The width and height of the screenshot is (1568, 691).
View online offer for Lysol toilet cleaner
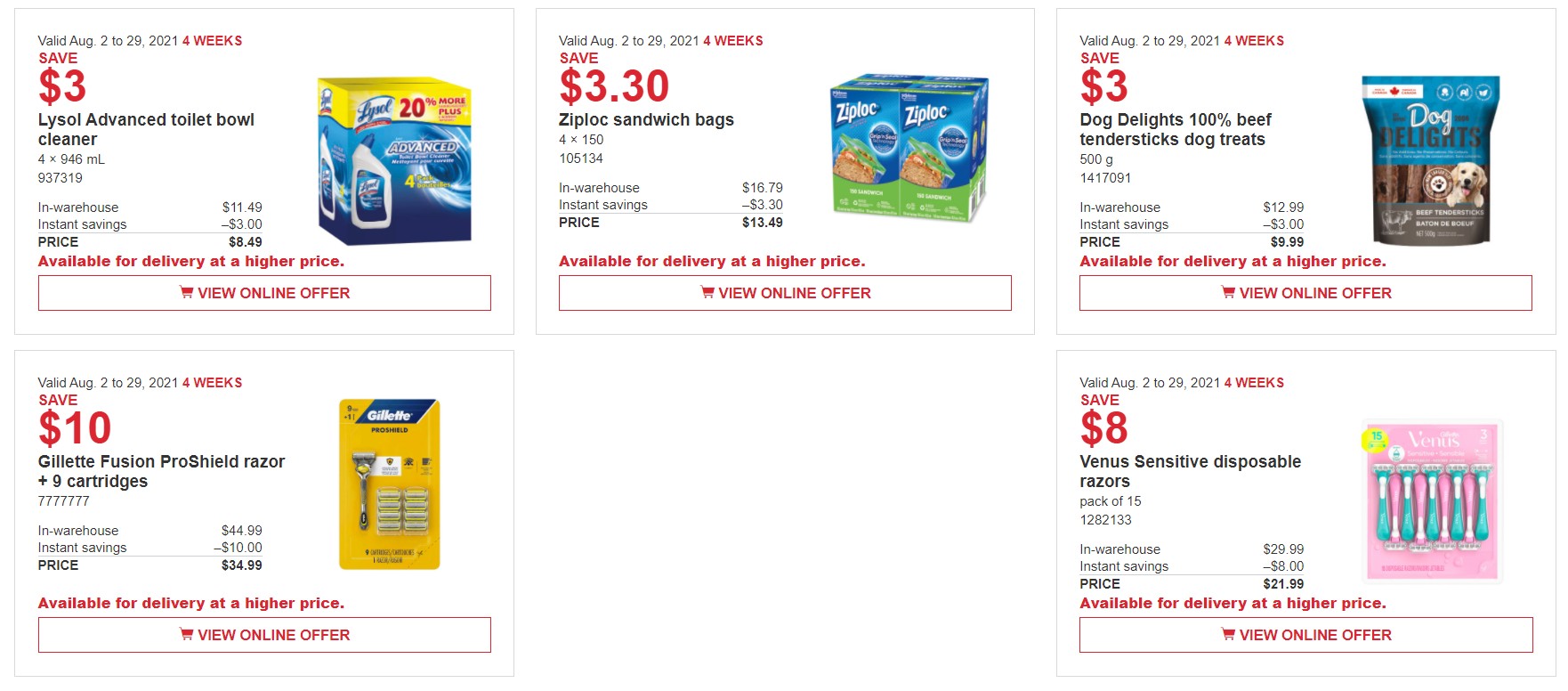pyautogui.click(x=264, y=293)
